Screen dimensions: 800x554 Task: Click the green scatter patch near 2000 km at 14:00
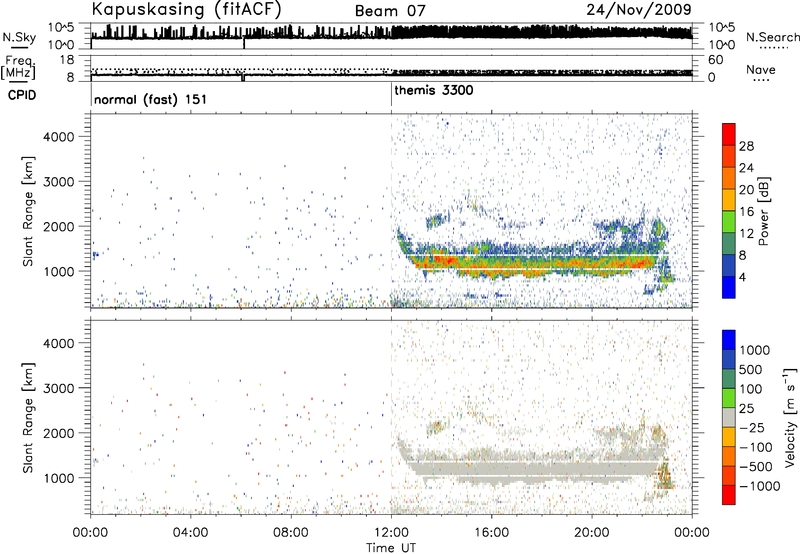click(x=437, y=221)
